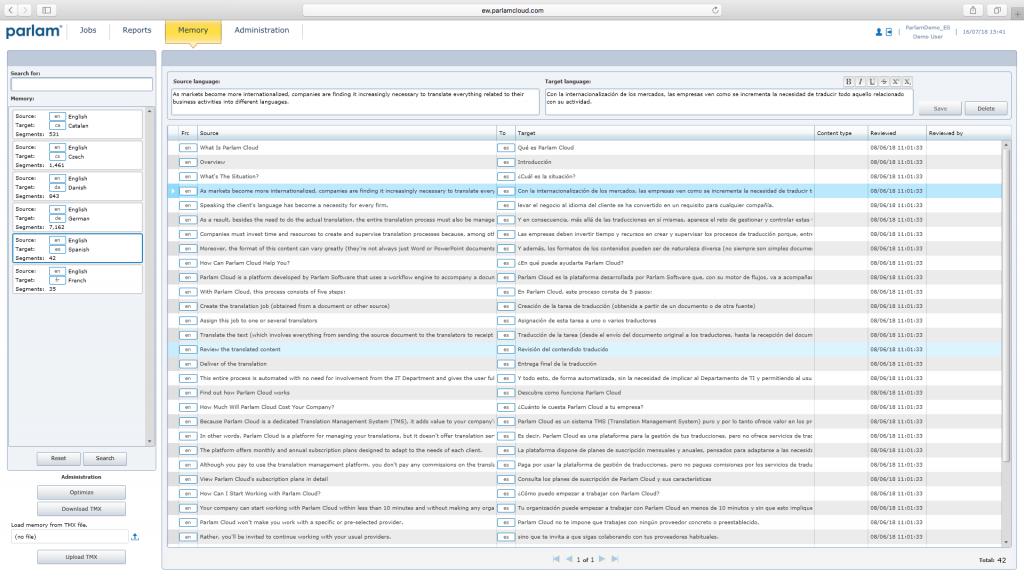Save the edited segment
The image size is (1024, 577).
click(940, 108)
